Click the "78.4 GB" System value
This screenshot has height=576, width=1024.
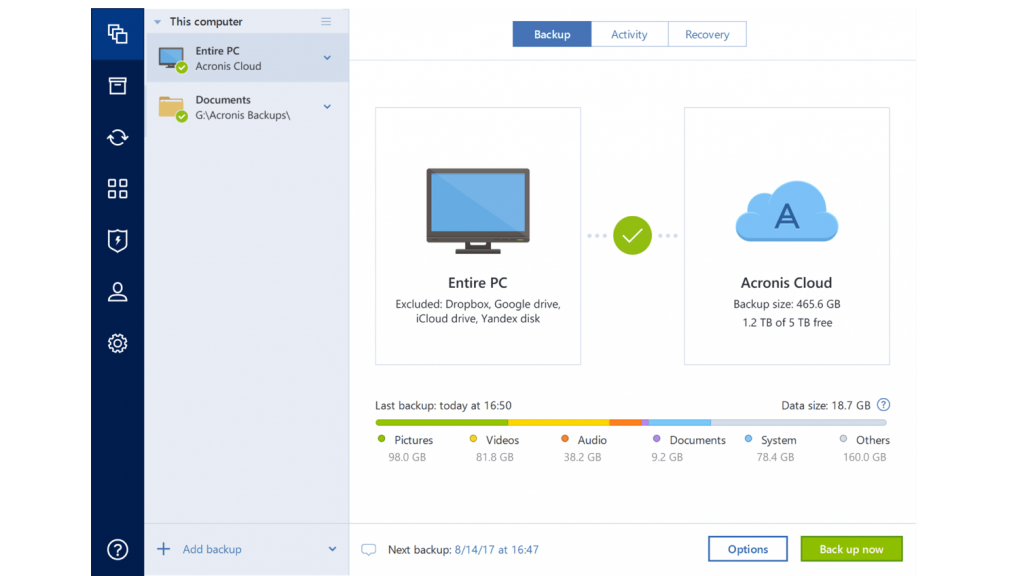(x=775, y=457)
